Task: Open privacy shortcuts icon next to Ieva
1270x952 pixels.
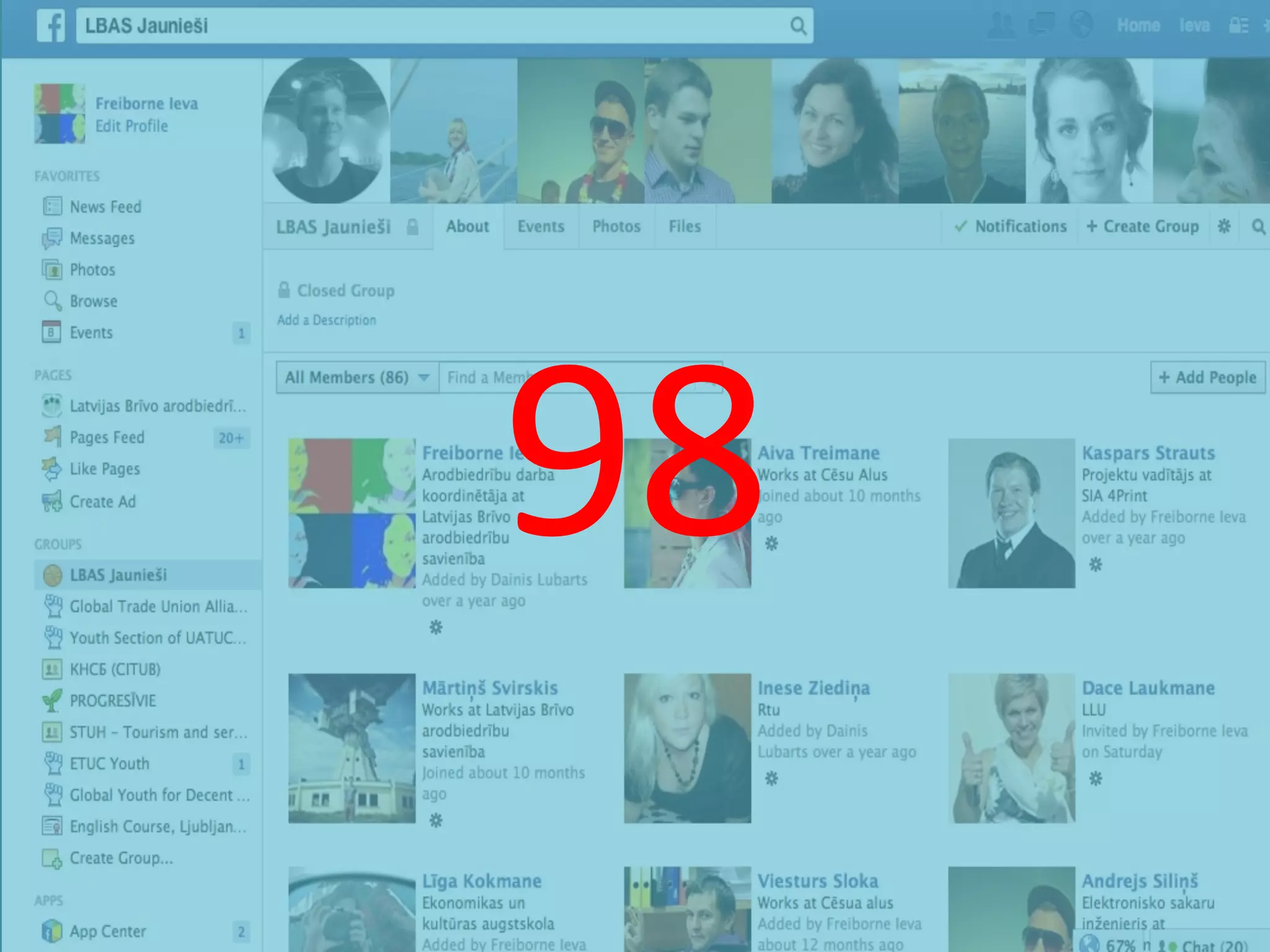Action: tap(1238, 25)
